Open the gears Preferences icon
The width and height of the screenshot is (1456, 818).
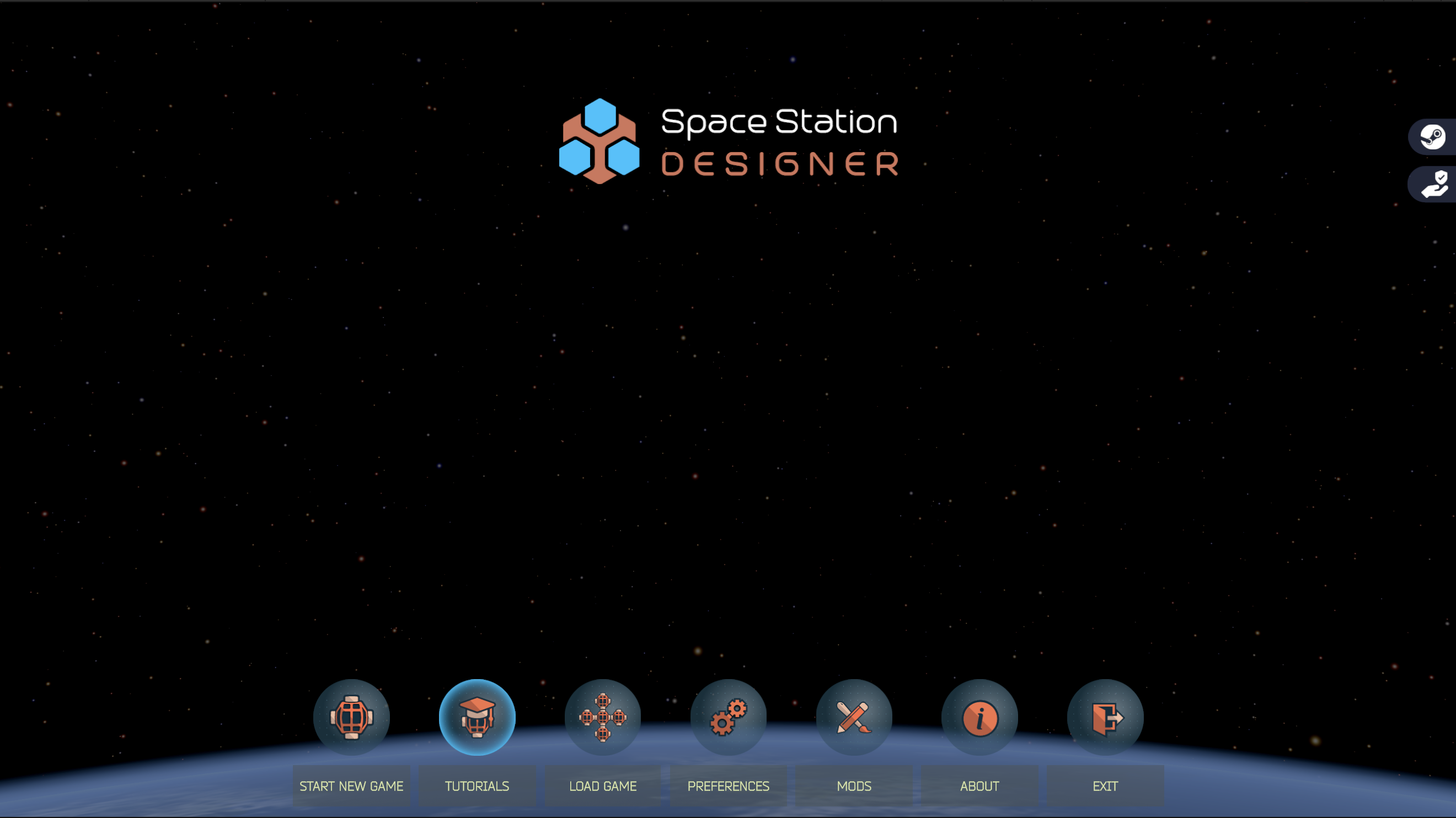pyautogui.click(x=728, y=718)
